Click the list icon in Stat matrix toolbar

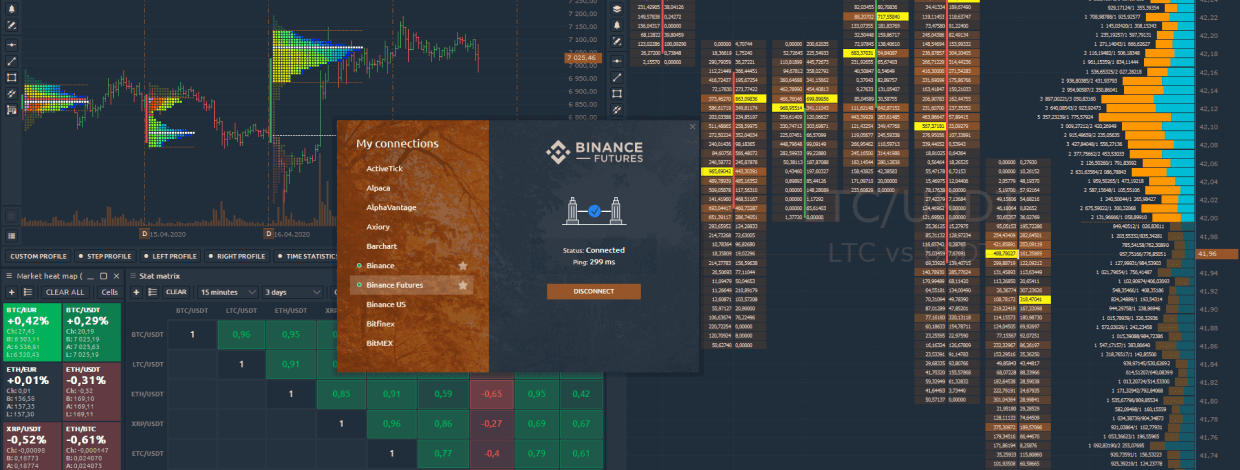[152, 292]
